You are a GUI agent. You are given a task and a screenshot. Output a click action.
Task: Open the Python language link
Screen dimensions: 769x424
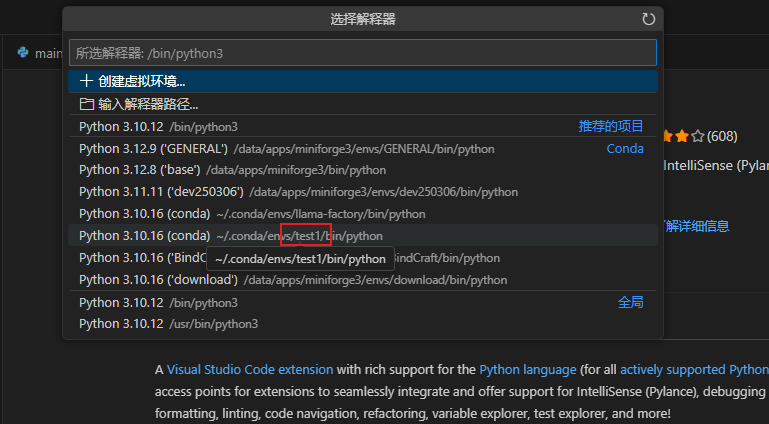[x=528, y=370]
